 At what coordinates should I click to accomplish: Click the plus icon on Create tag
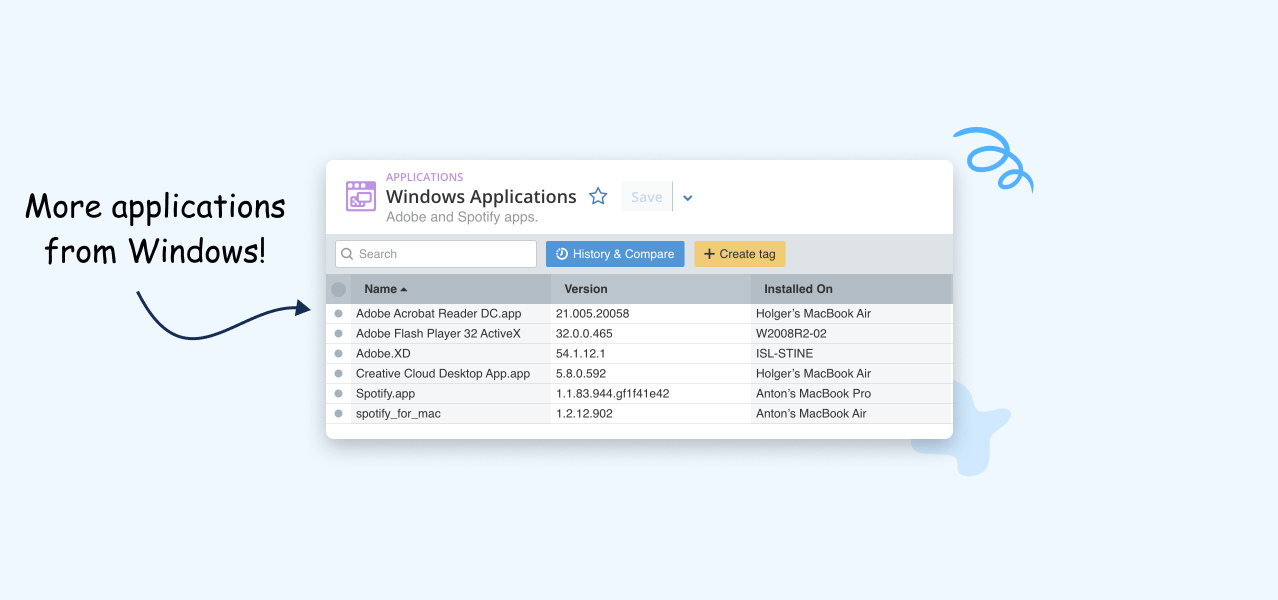(709, 254)
